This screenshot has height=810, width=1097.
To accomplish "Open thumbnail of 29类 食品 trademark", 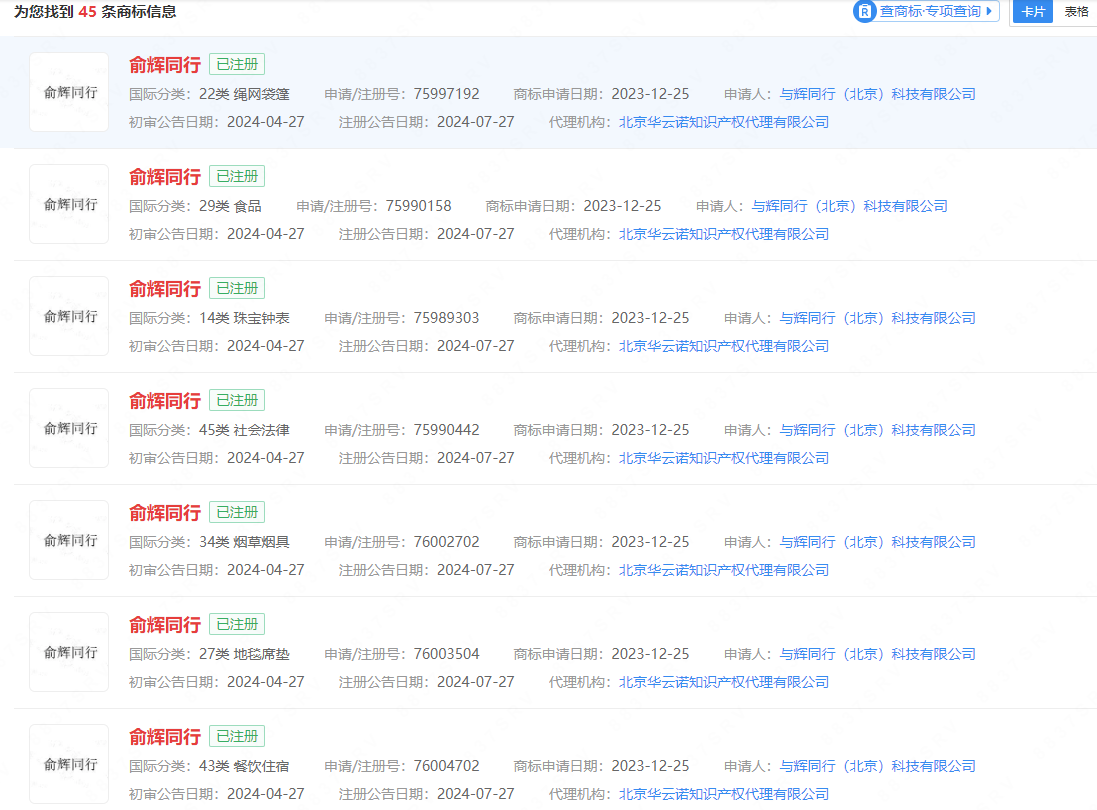I will (x=69, y=204).
